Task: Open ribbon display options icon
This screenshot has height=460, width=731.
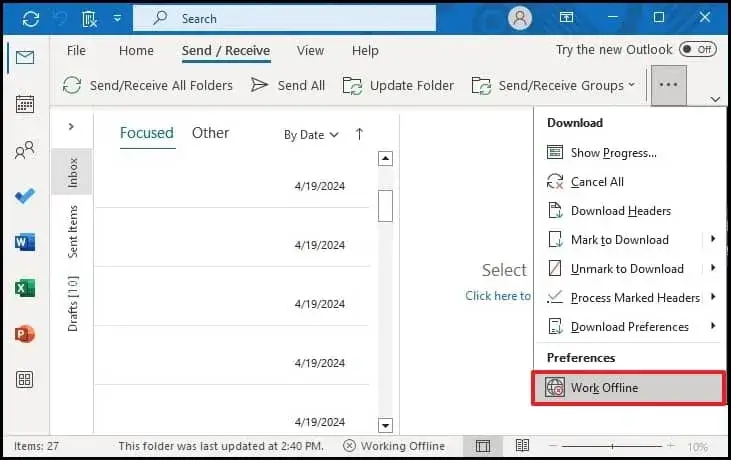Action: [x=566, y=18]
